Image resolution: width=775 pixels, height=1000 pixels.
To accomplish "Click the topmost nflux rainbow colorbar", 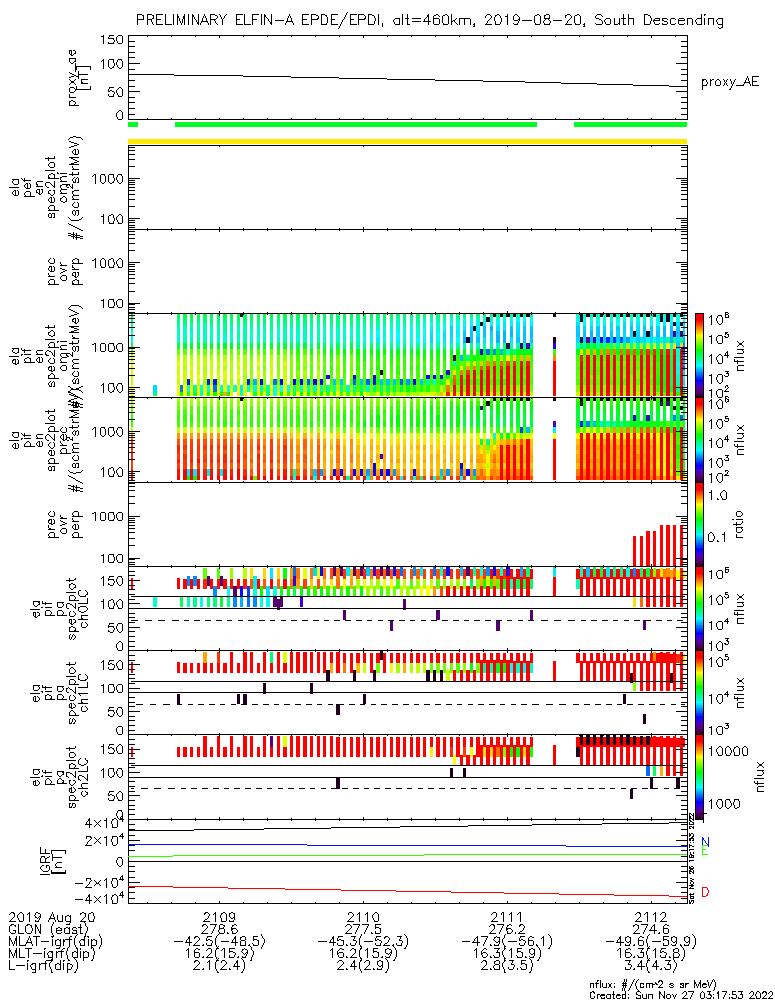I will [x=702, y=353].
